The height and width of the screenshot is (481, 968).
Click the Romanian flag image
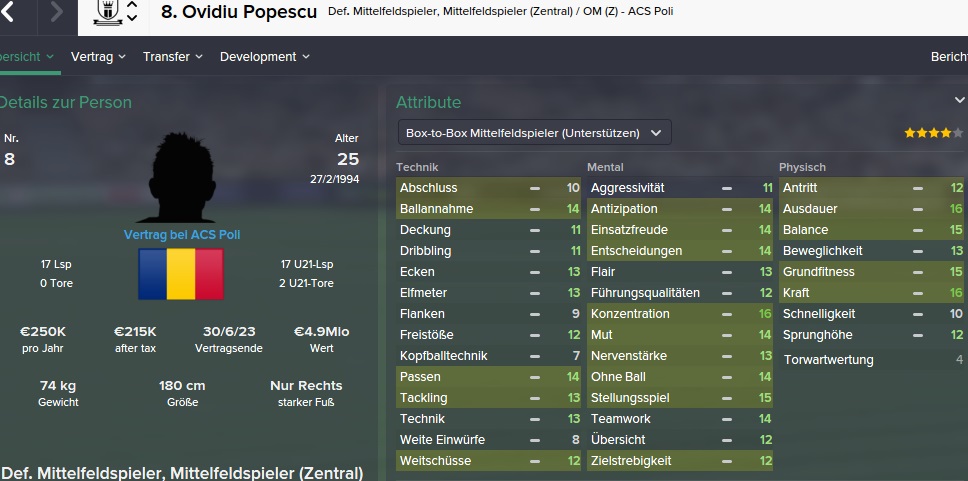tap(181, 274)
